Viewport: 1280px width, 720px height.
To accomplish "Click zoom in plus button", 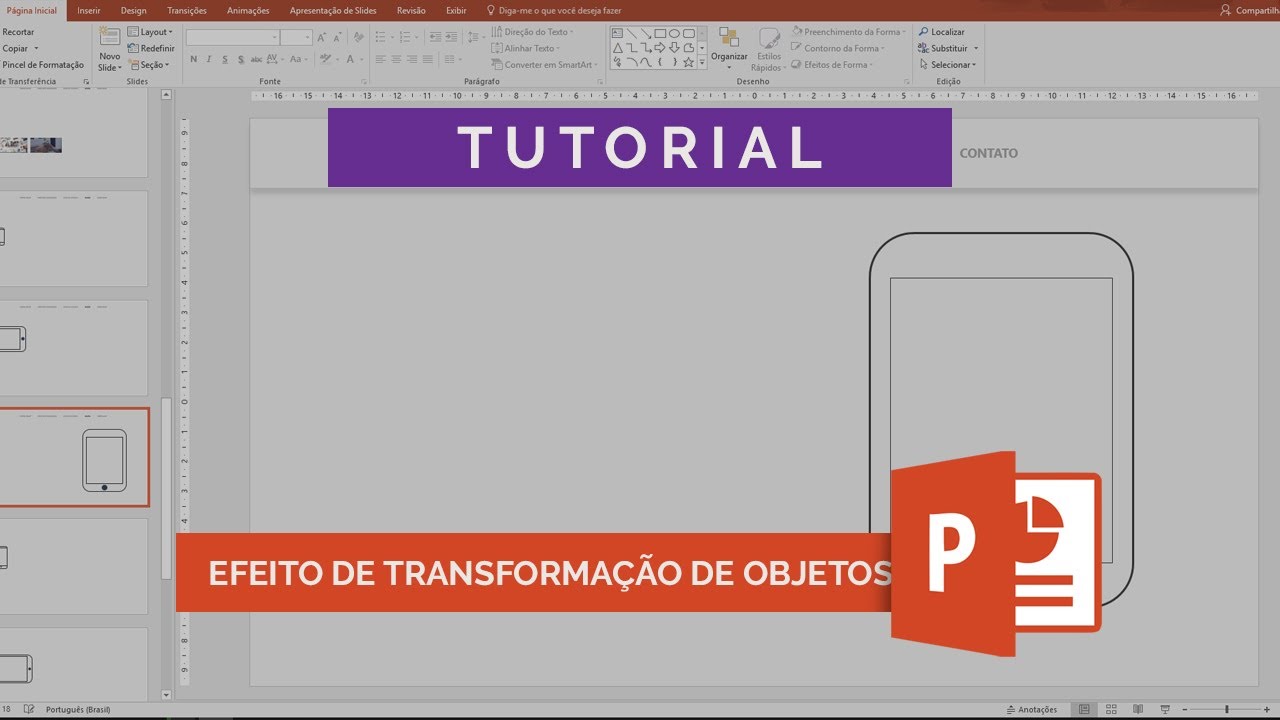I will click(x=1269, y=709).
